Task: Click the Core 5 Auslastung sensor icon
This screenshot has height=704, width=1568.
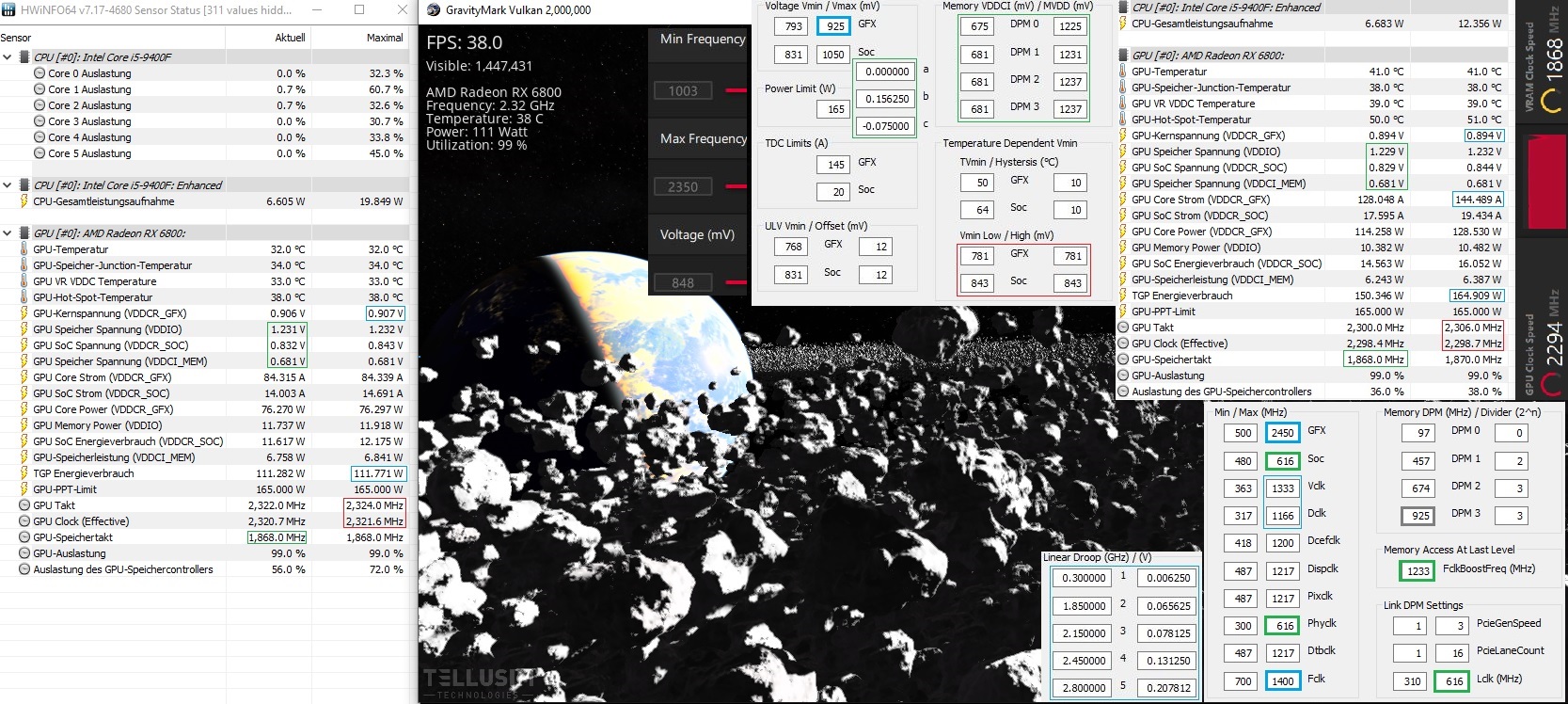Action: coord(40,153)
